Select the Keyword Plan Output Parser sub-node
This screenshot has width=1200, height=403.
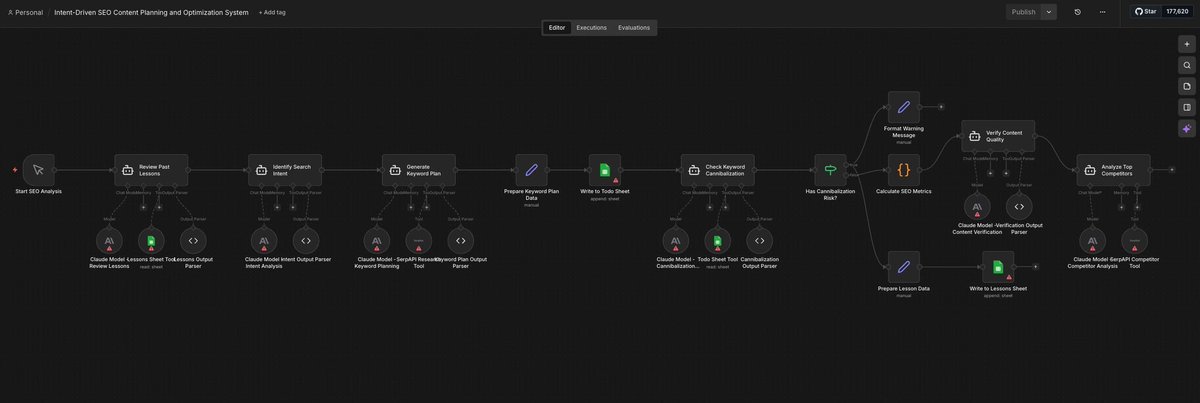[461, 240]
